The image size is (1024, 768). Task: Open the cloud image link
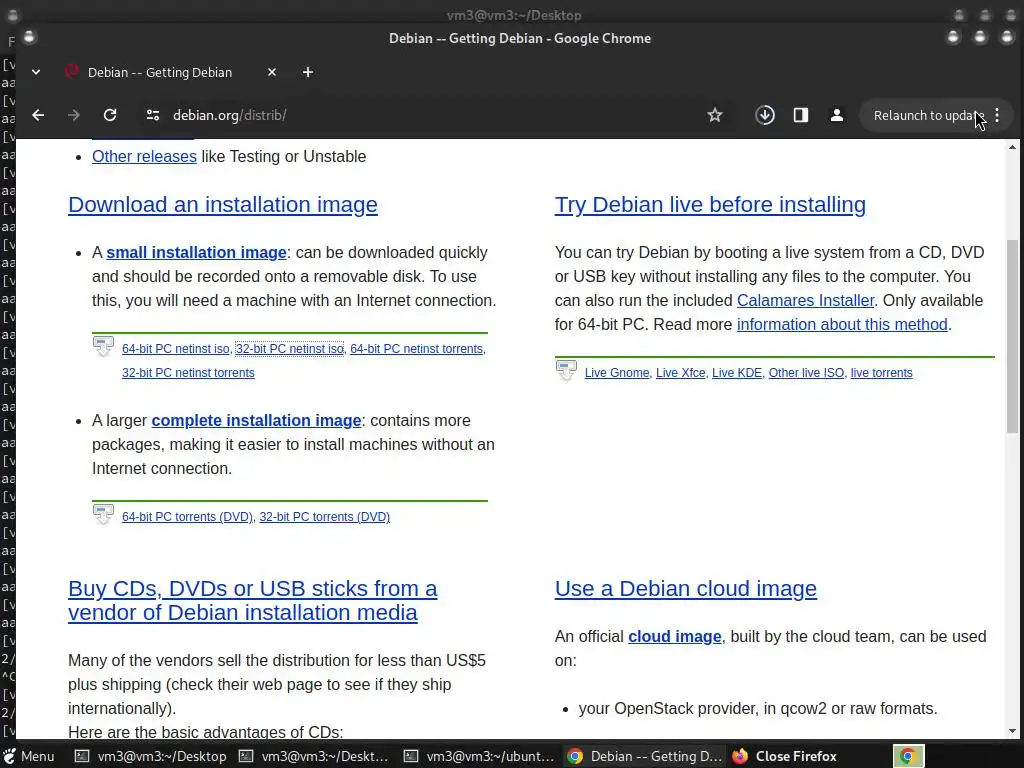click(675, 637)
